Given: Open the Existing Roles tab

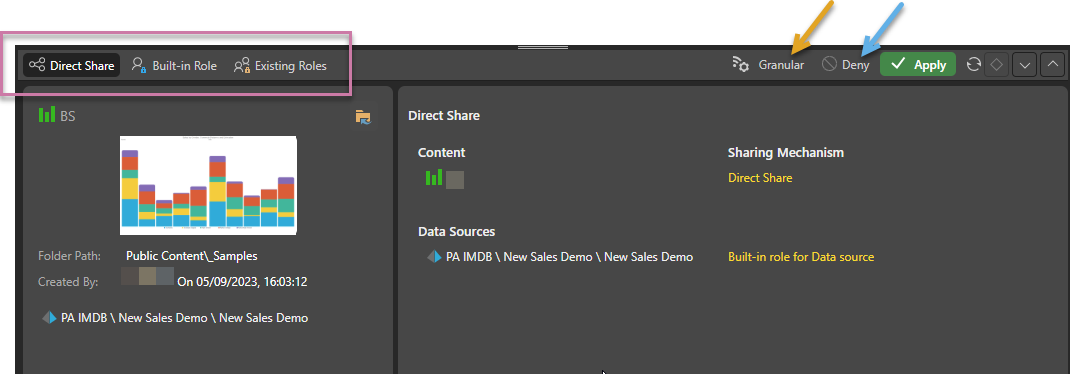Looking at the screenshot, I should point(280,66).
